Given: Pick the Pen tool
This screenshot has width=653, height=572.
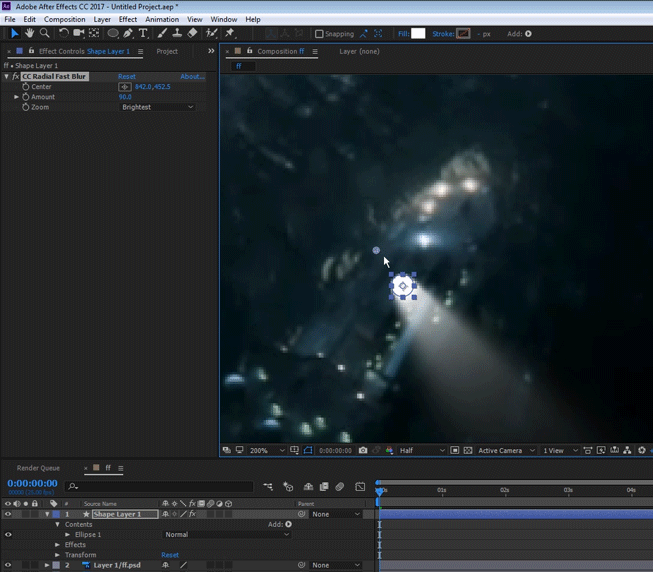Looking at the screenshot, I should pyautogui.click(x=128, y=33).
